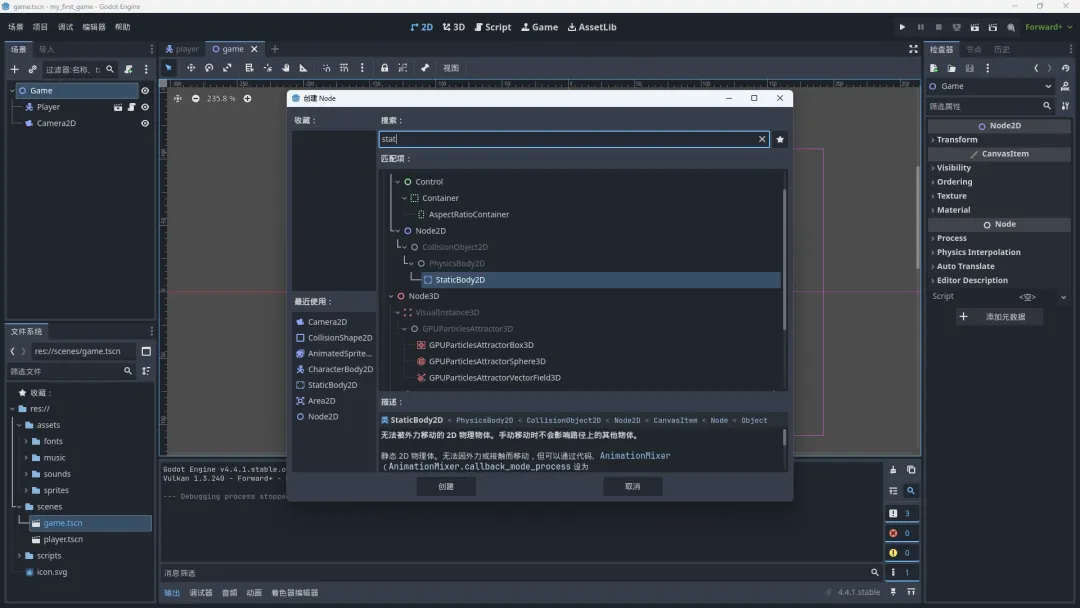Switch to the player scene tab

coord(182,49)
